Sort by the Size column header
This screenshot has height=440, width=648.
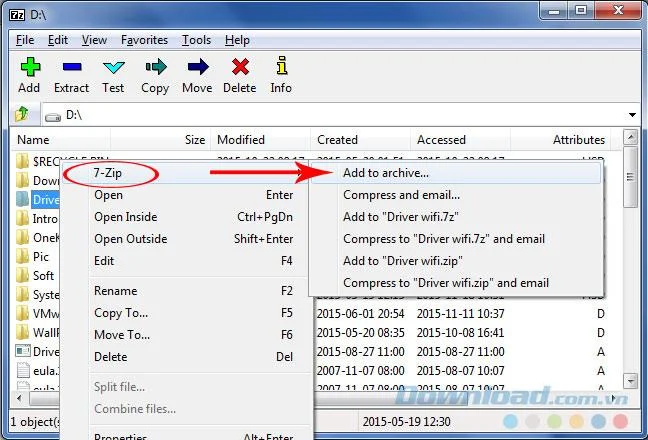(160, 140)
